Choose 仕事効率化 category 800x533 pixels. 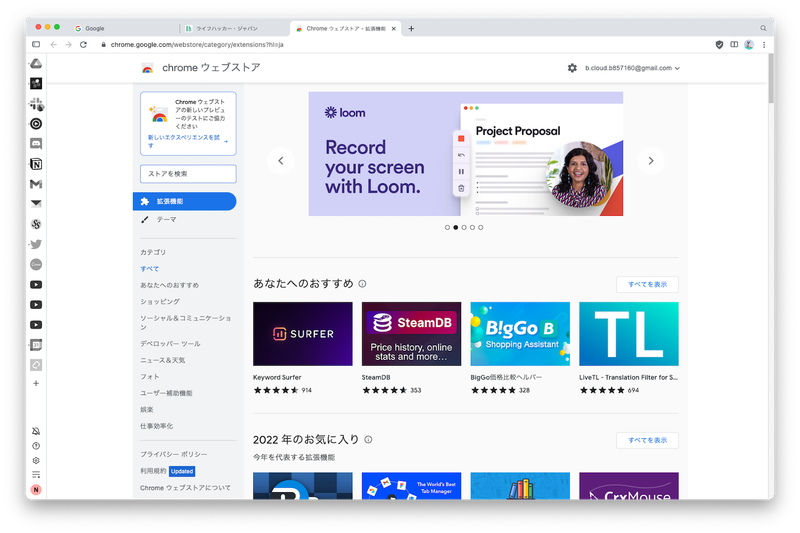click(x=156, y=426)
